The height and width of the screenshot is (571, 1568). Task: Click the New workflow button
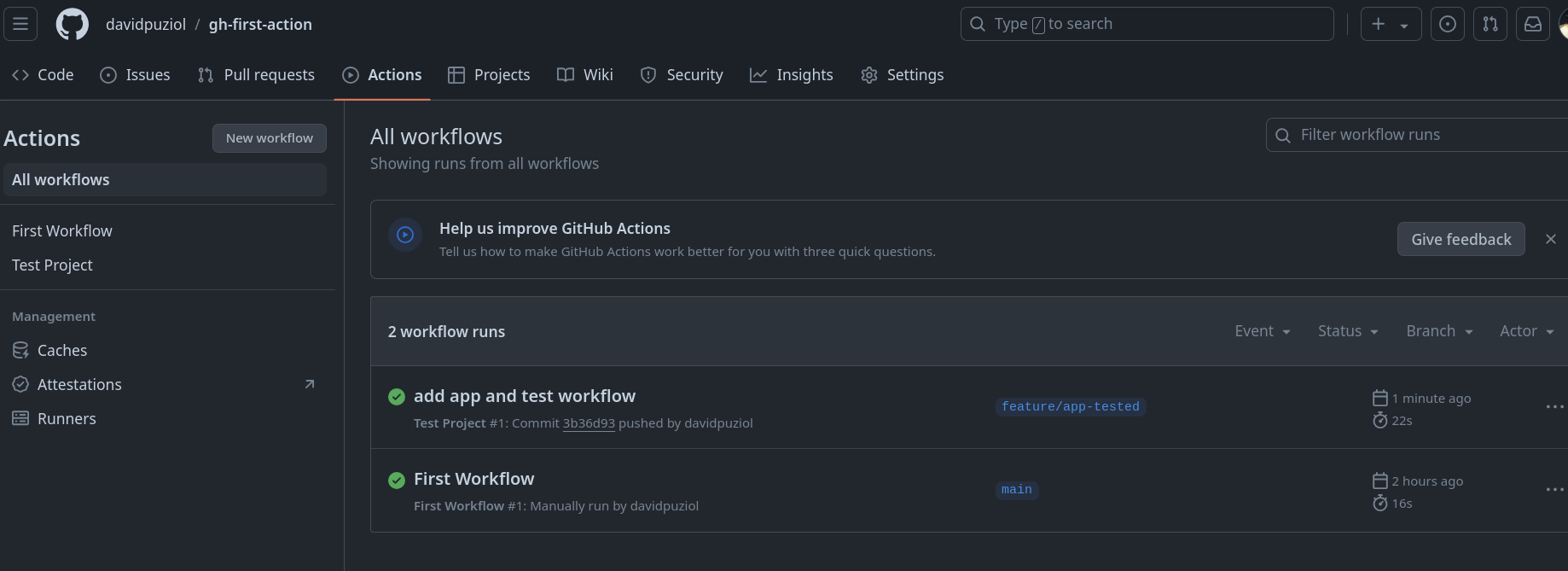pyautogui.click(x=269, y=138)
